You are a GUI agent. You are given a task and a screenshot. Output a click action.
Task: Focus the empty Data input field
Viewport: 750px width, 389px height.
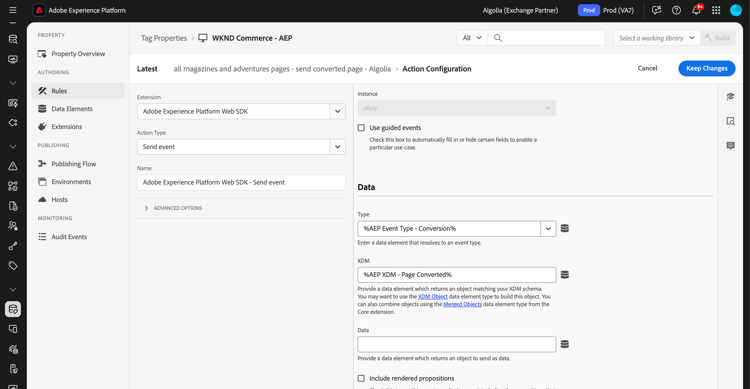pos(457,345)
